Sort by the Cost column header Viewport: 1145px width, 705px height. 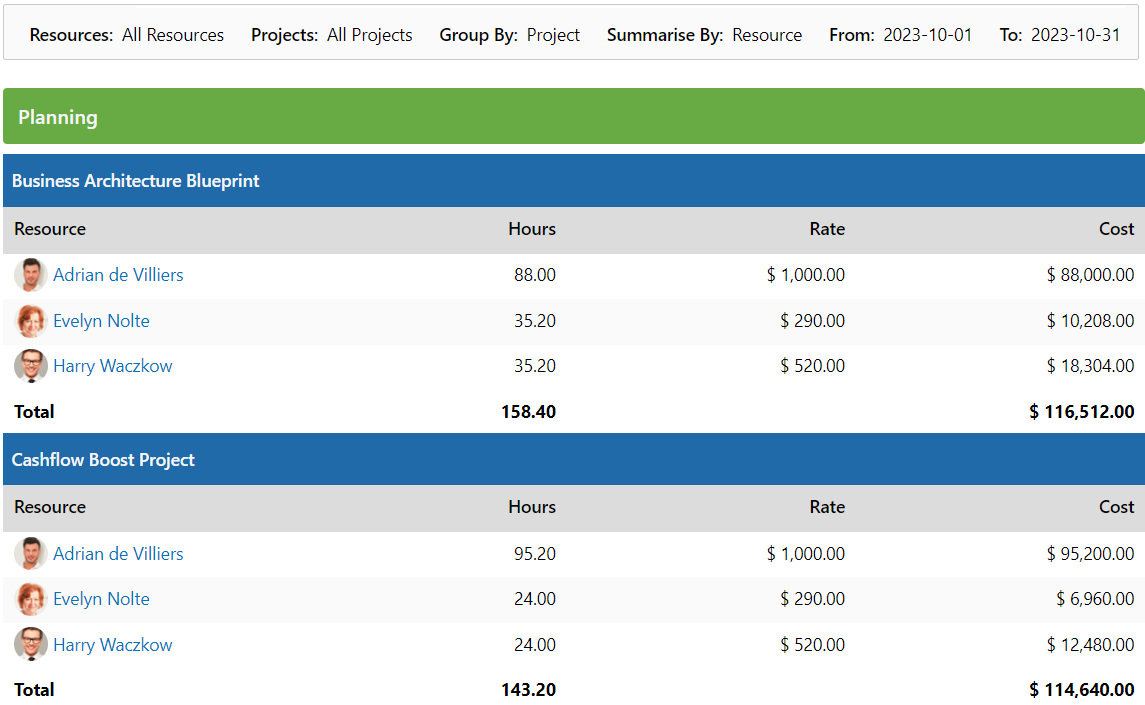(1116, 228)
